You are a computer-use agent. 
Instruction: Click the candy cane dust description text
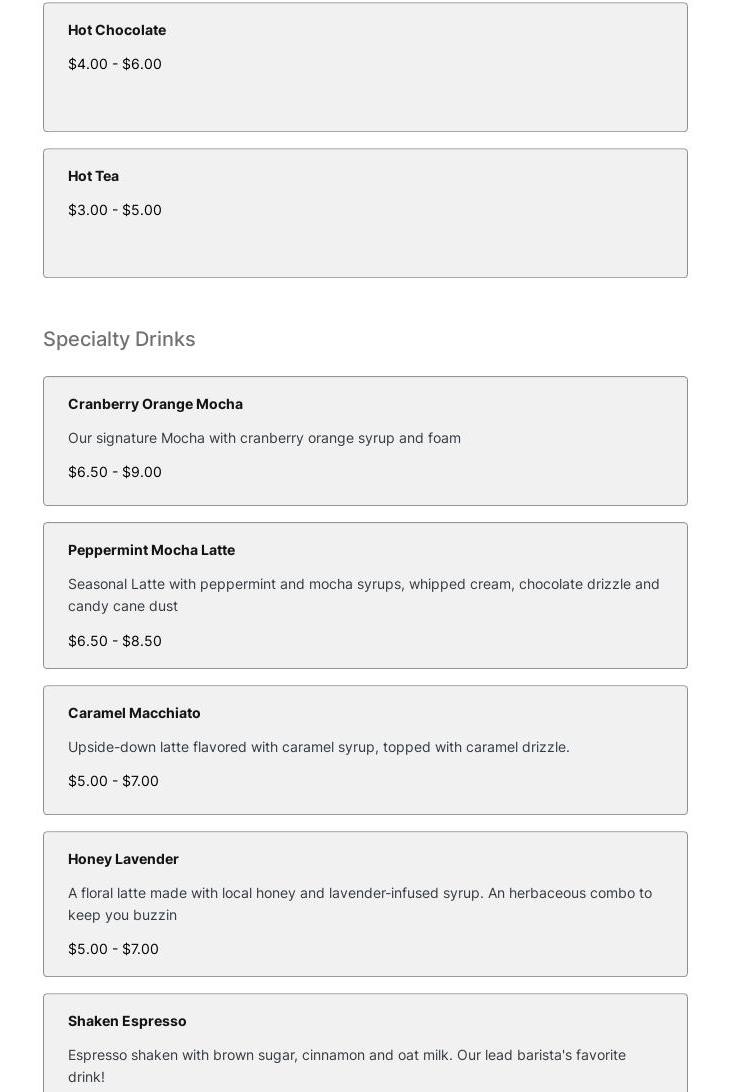point(363,595)
